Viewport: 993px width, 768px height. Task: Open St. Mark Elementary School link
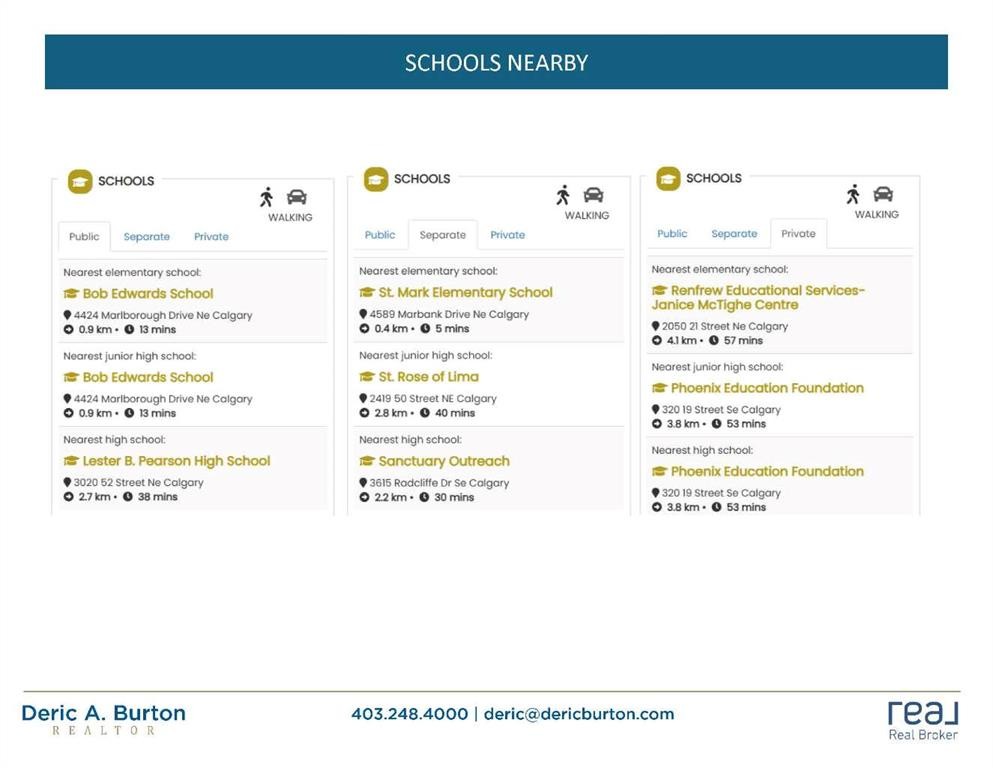pos(465,293)
